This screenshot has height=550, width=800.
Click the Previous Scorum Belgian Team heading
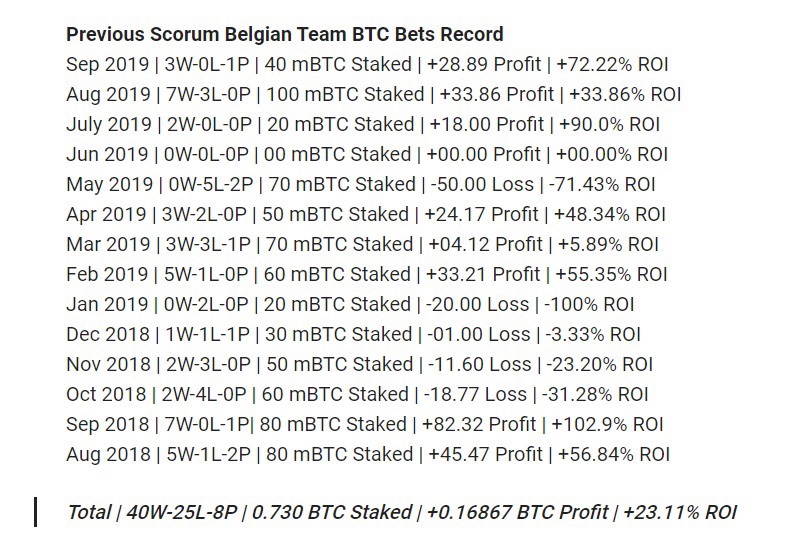285,35
